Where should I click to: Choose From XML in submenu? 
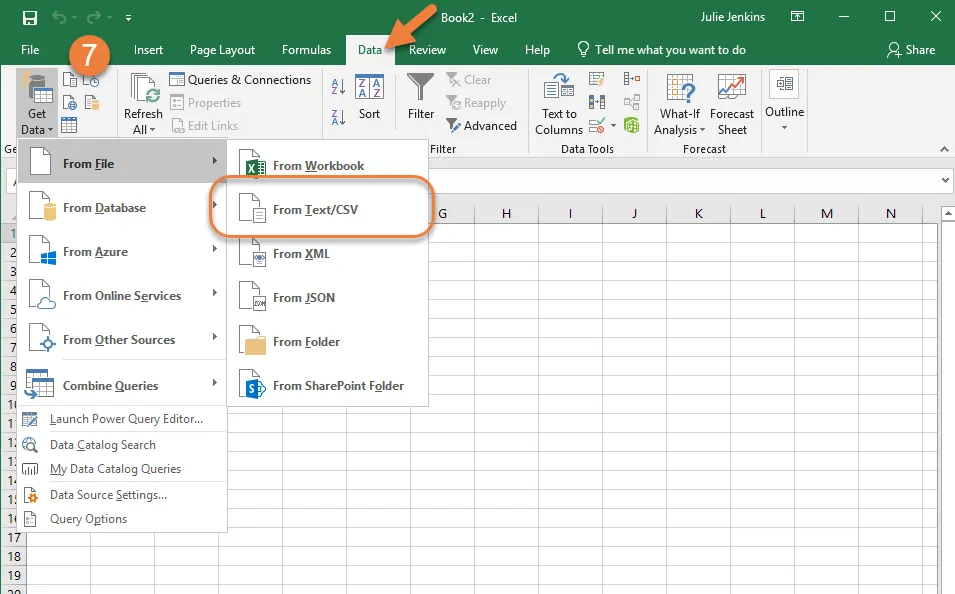(328, 253)
